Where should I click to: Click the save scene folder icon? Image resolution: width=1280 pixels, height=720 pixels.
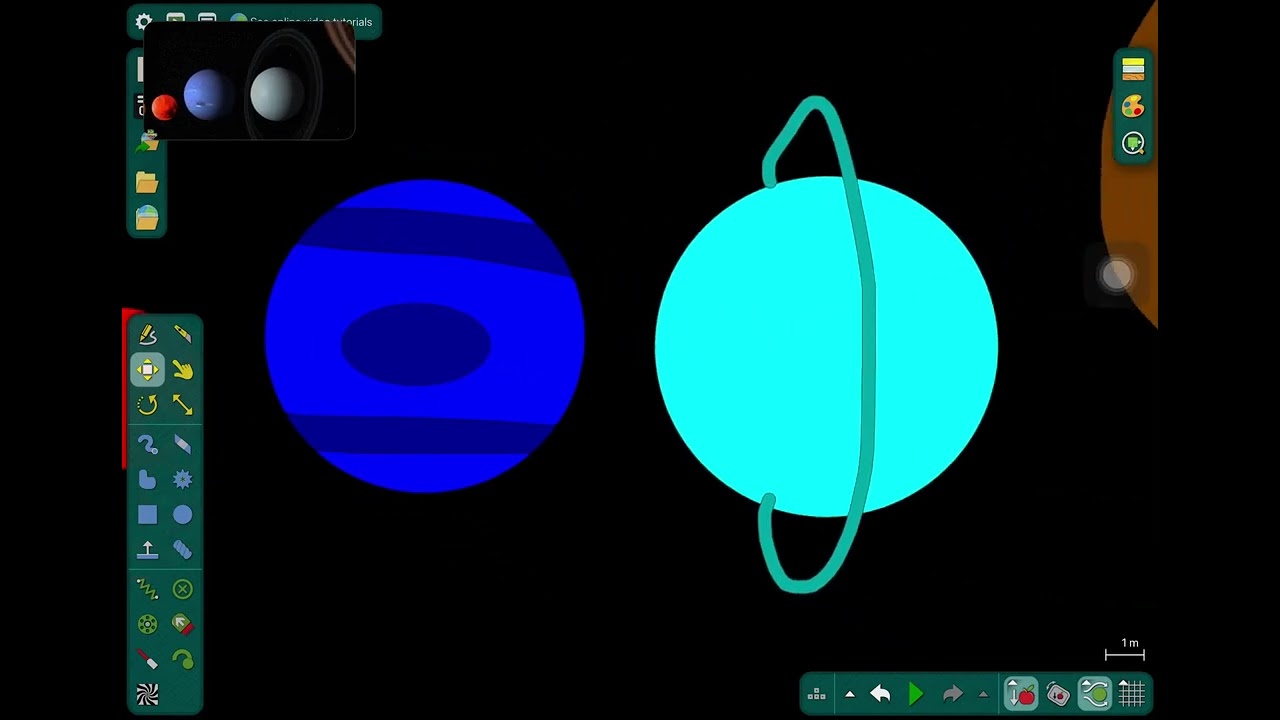(147, 143)
